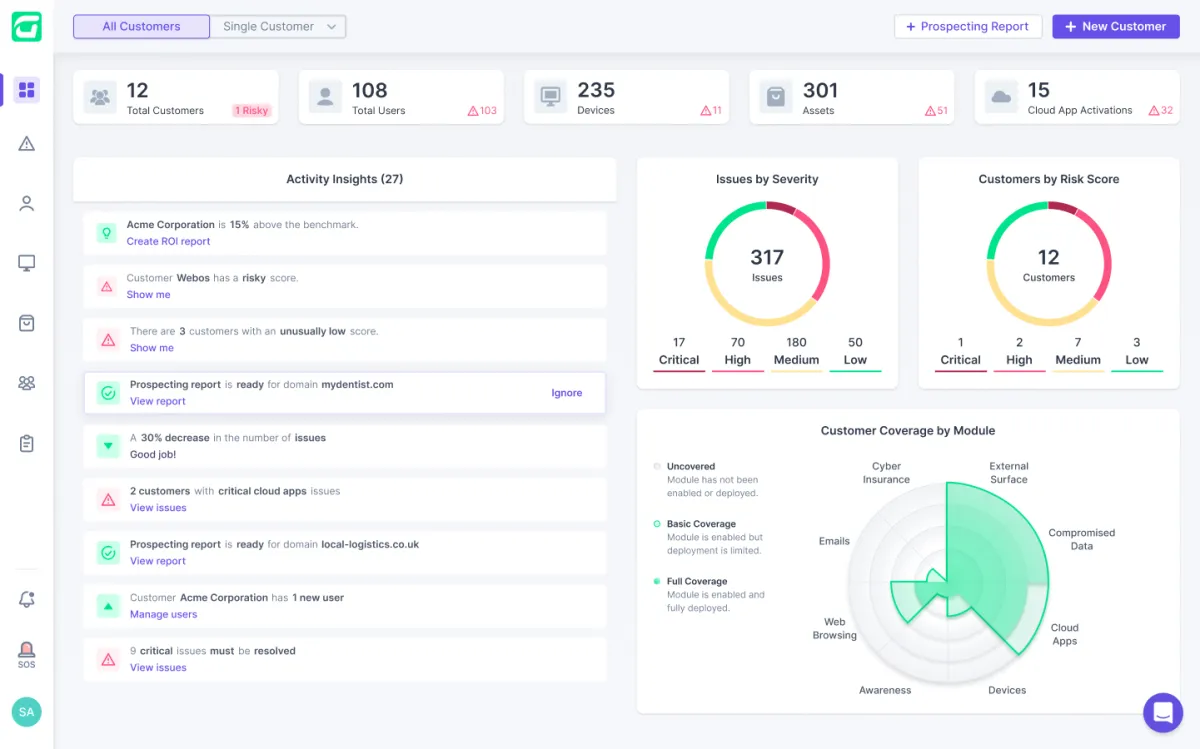The height and width of the screenshot is (749, 1200).
Task: Select Medium tab under Customers by Risk Score
Action: (x=1078, y=352)
